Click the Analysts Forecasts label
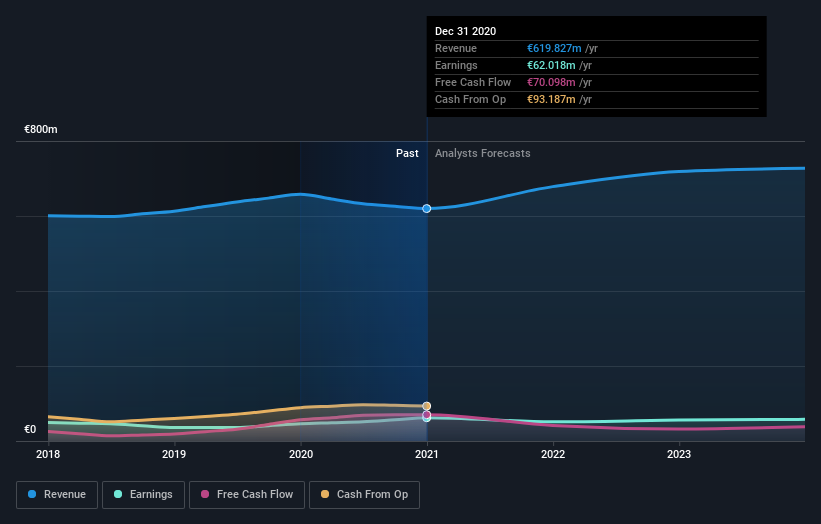This screenshot has width=821, height=524. pyautogui.click(x=483, y=153)
